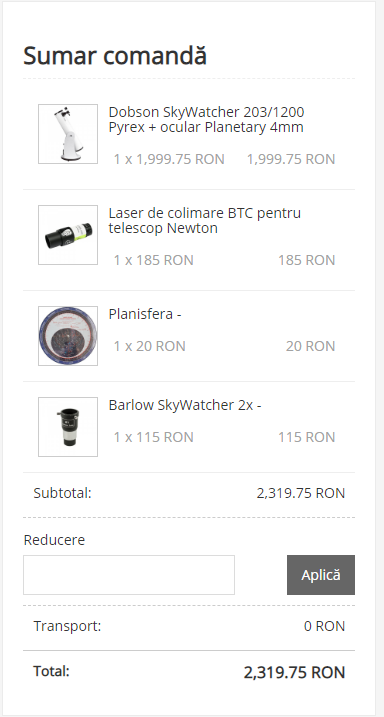Focus the Reducere discount code field
The width and height of the screenshot is (384, 717).
pos(129,575)
